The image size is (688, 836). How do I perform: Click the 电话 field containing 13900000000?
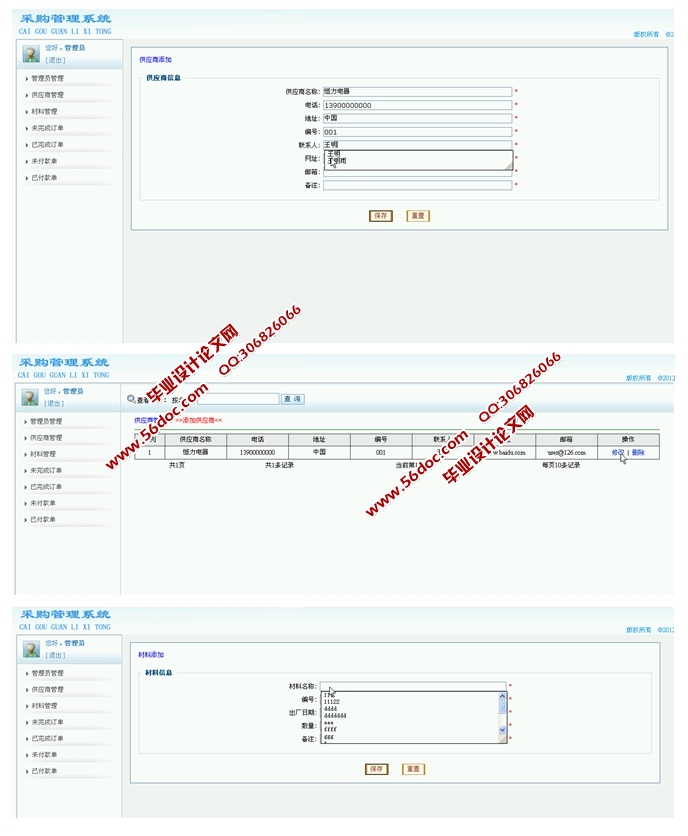pos(417,105)
